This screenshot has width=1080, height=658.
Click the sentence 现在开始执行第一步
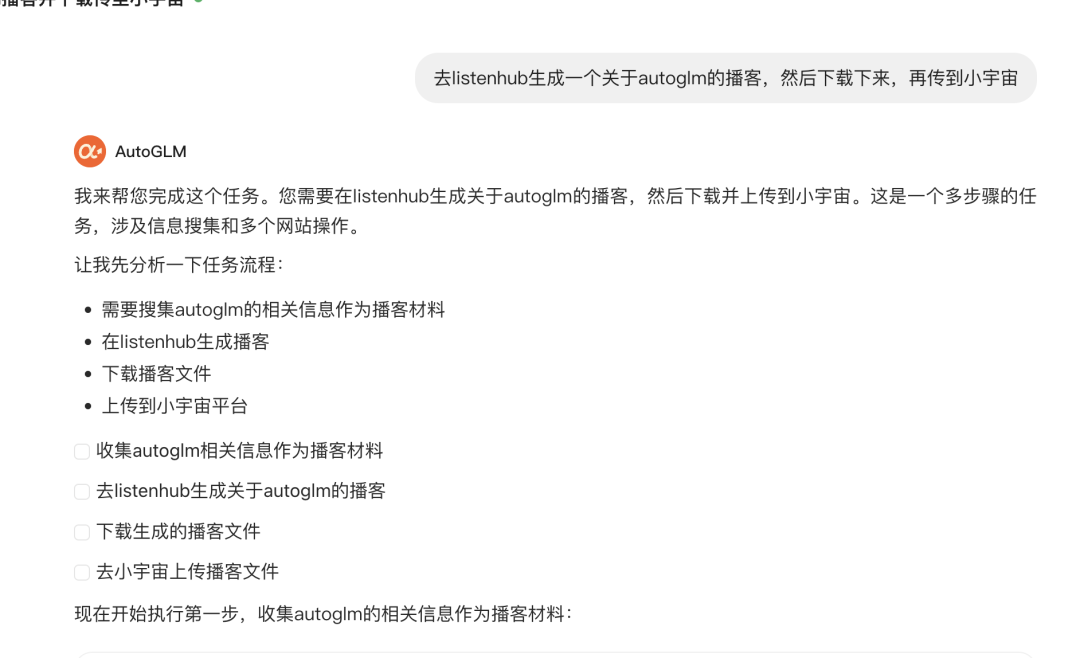click(x=323, y=613)
